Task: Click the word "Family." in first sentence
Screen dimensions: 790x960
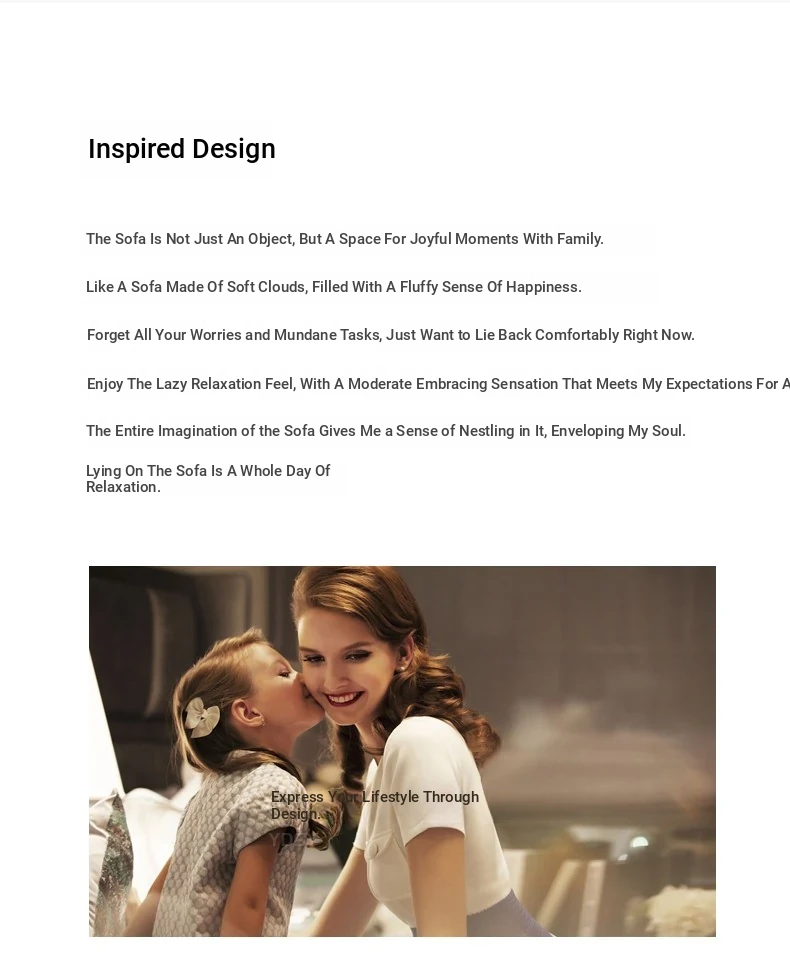Action: point(580,239)
